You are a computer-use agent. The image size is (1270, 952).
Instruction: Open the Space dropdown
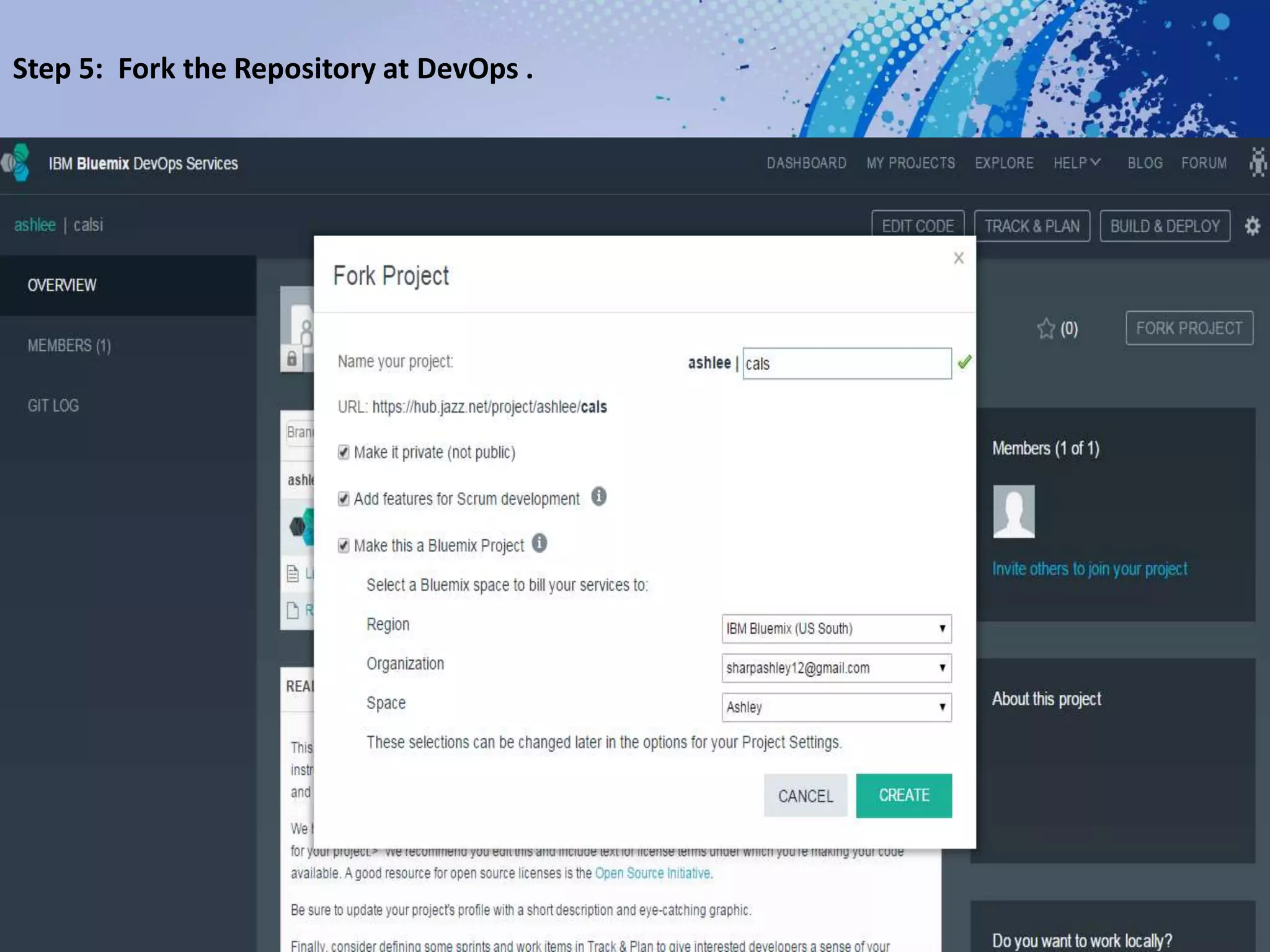[x=837, y=707]
